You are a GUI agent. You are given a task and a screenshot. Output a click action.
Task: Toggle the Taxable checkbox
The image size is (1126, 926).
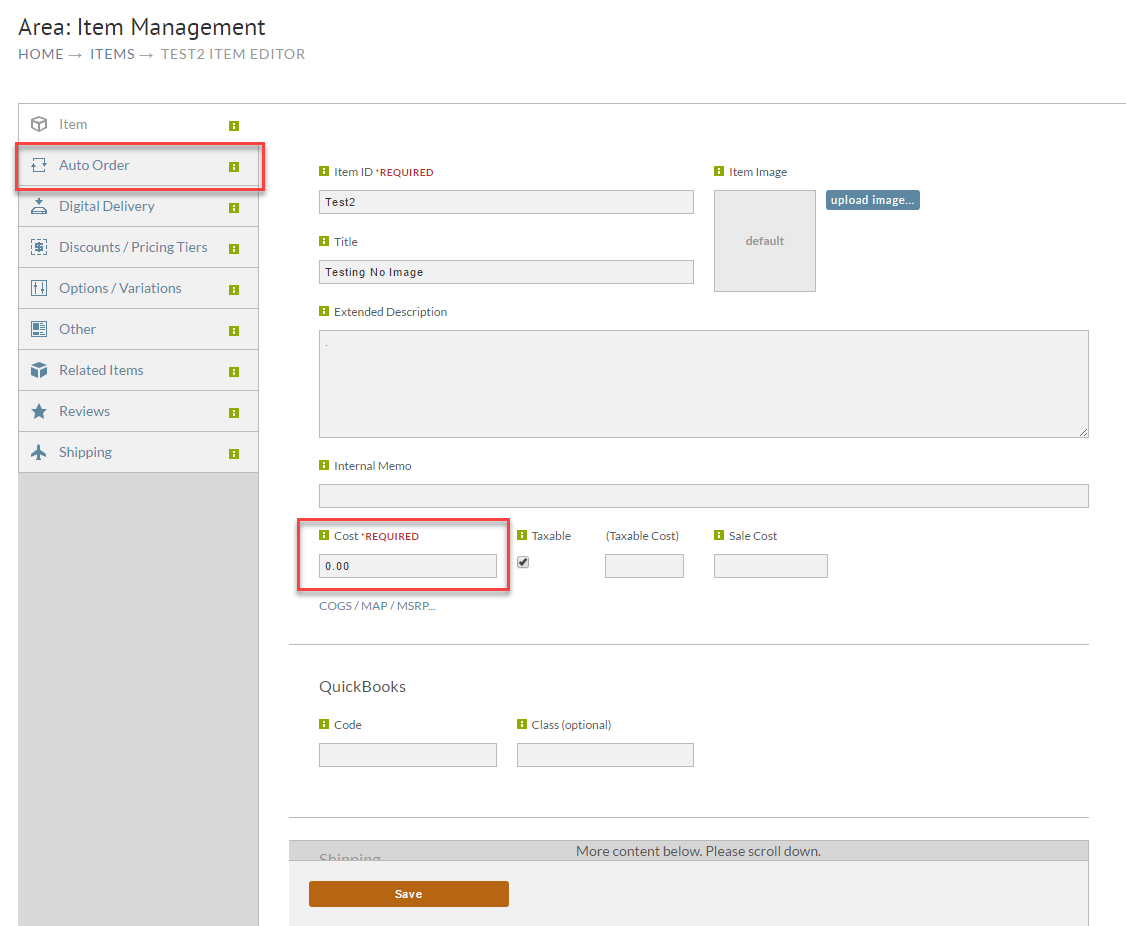[523, 562]
